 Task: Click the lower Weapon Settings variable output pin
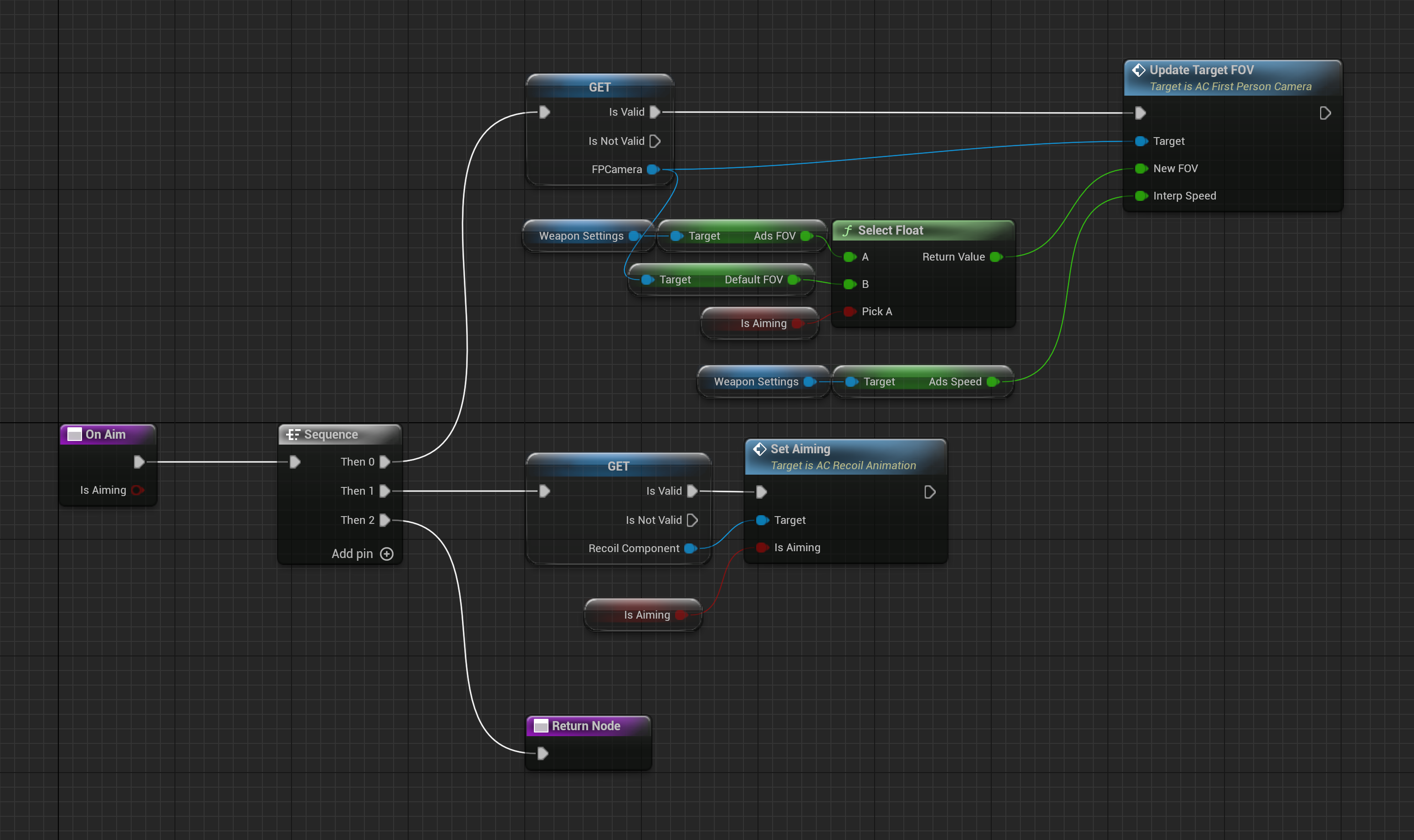pyautogui.click(x=809, y=382)
